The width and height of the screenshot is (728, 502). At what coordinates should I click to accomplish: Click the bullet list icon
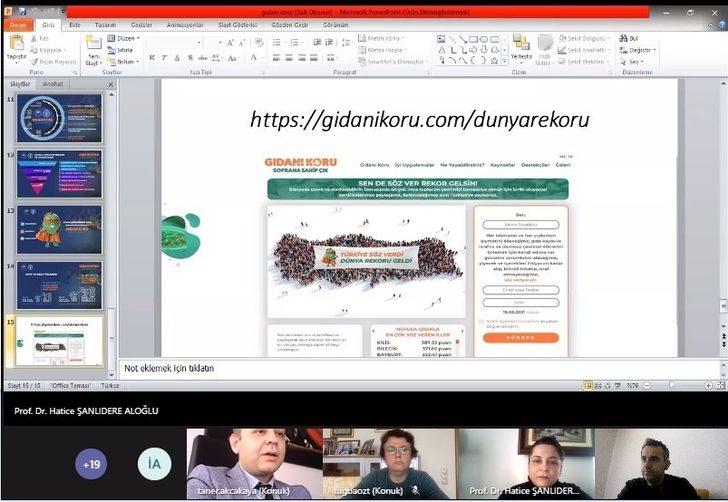coord(277,43)
